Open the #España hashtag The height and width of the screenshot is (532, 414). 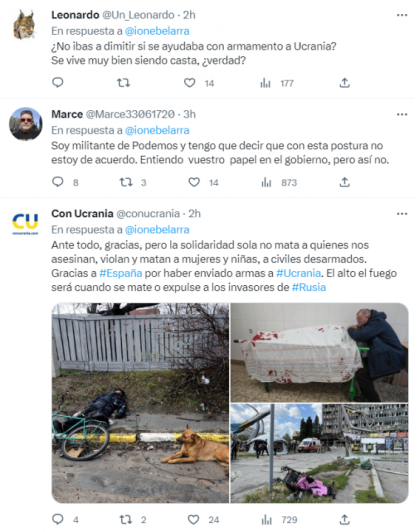[x=120, y=273]
